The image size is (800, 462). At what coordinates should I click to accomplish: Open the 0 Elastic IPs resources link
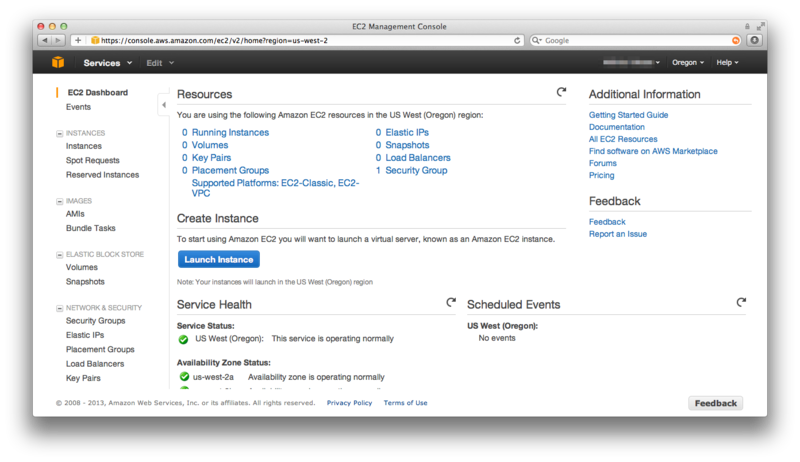(x=402, y=132)
